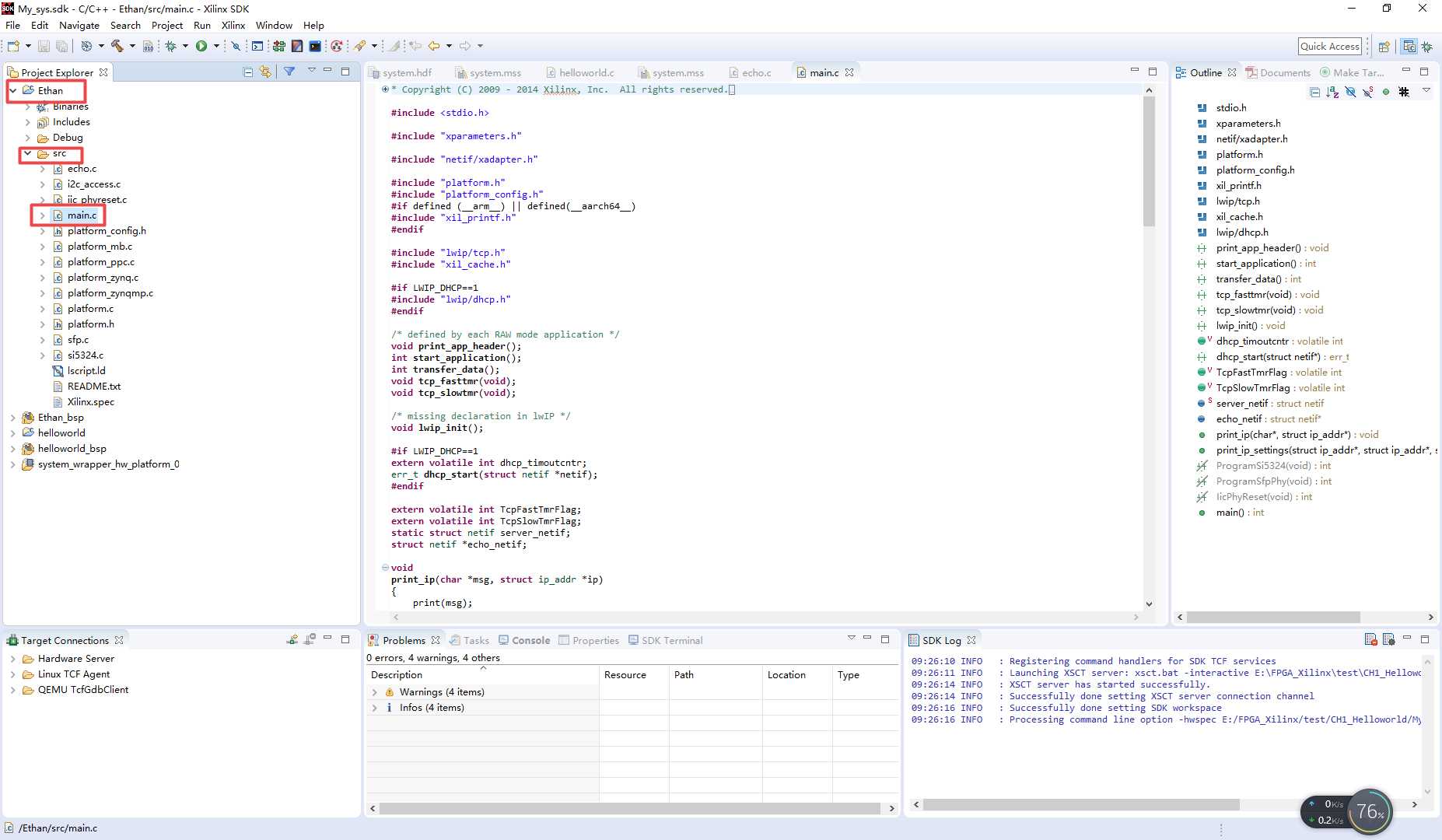Toggle Link with Editor in Project Explorer
The image size is (1442, 840).
click(266, 72)
